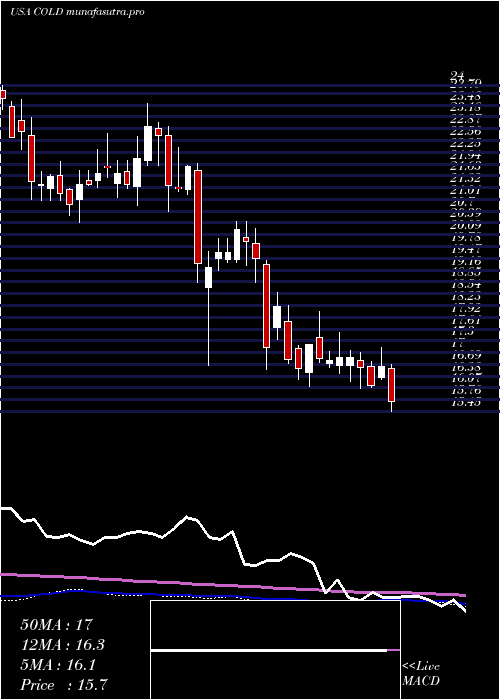Click the '50MA : 17' indicator text
Viewport: 500px width, 700px height.
pyautogui.click(x=56, y=625)
